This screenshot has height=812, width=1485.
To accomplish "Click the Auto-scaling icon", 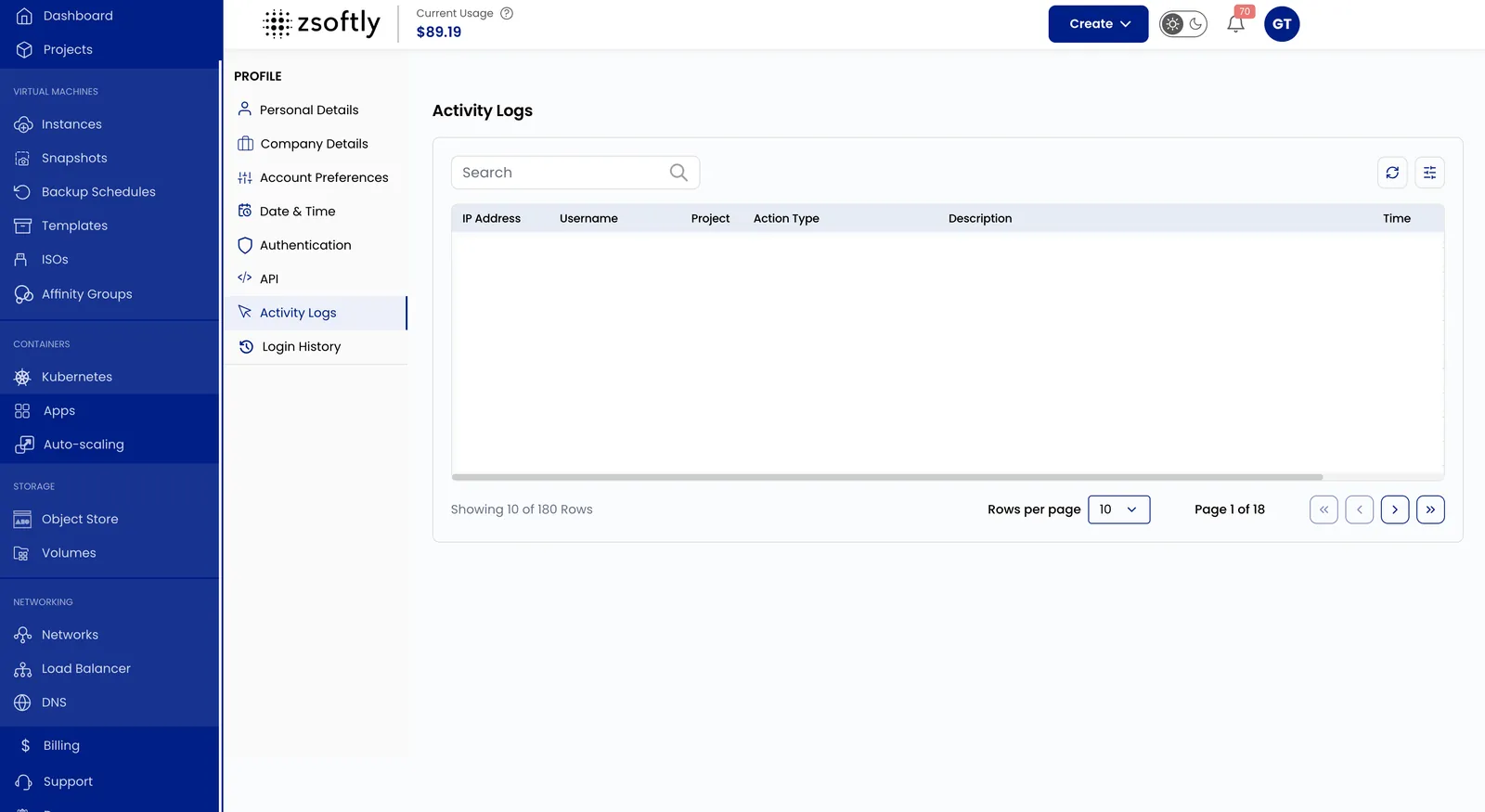I will click(x=24, y=445).
